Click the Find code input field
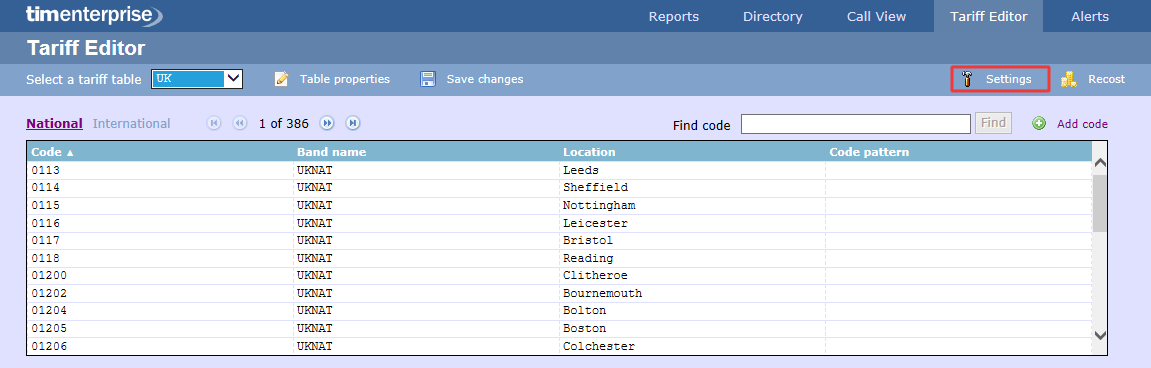The image size is (1151, 368). 856,124
